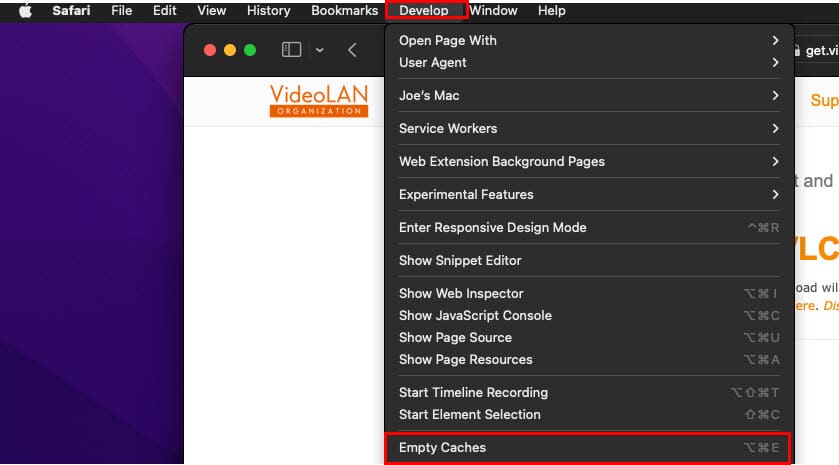The height and width of the screenshot is (465, 839).
Task: Select Start Element Selection
Action: (589, 415)
